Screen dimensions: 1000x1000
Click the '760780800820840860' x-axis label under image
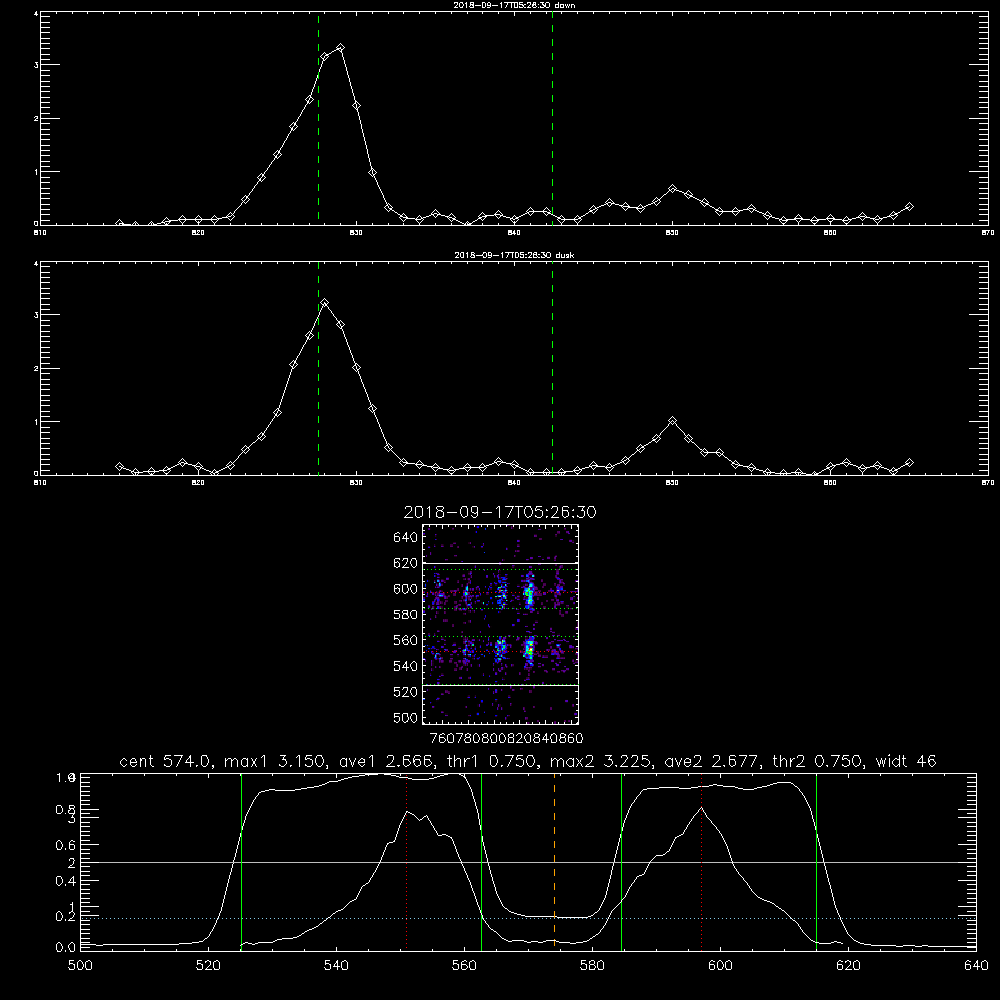pos(506,738)
